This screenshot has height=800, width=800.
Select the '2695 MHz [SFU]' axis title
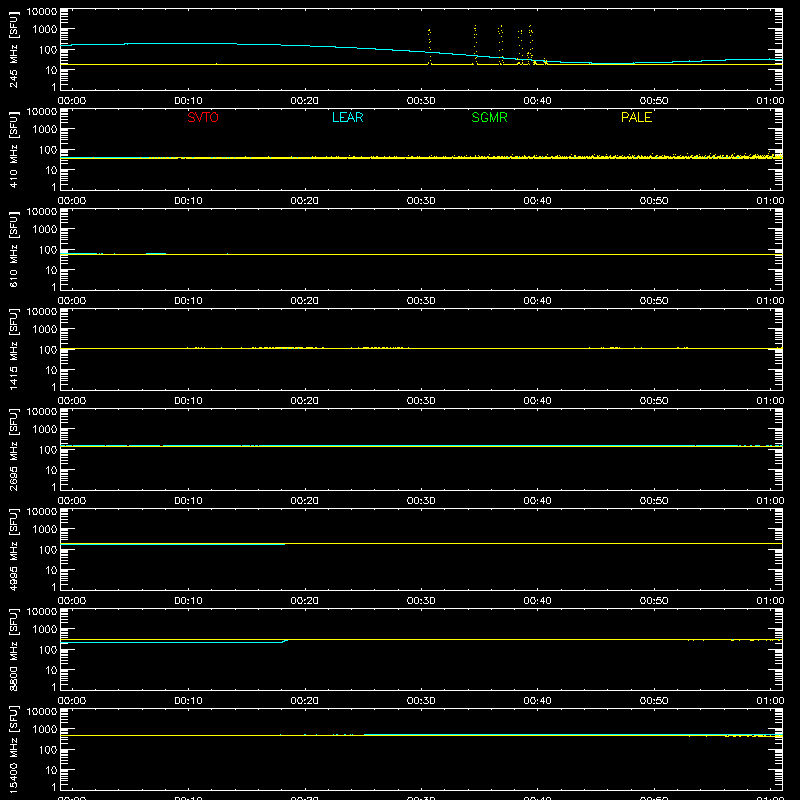13,449
